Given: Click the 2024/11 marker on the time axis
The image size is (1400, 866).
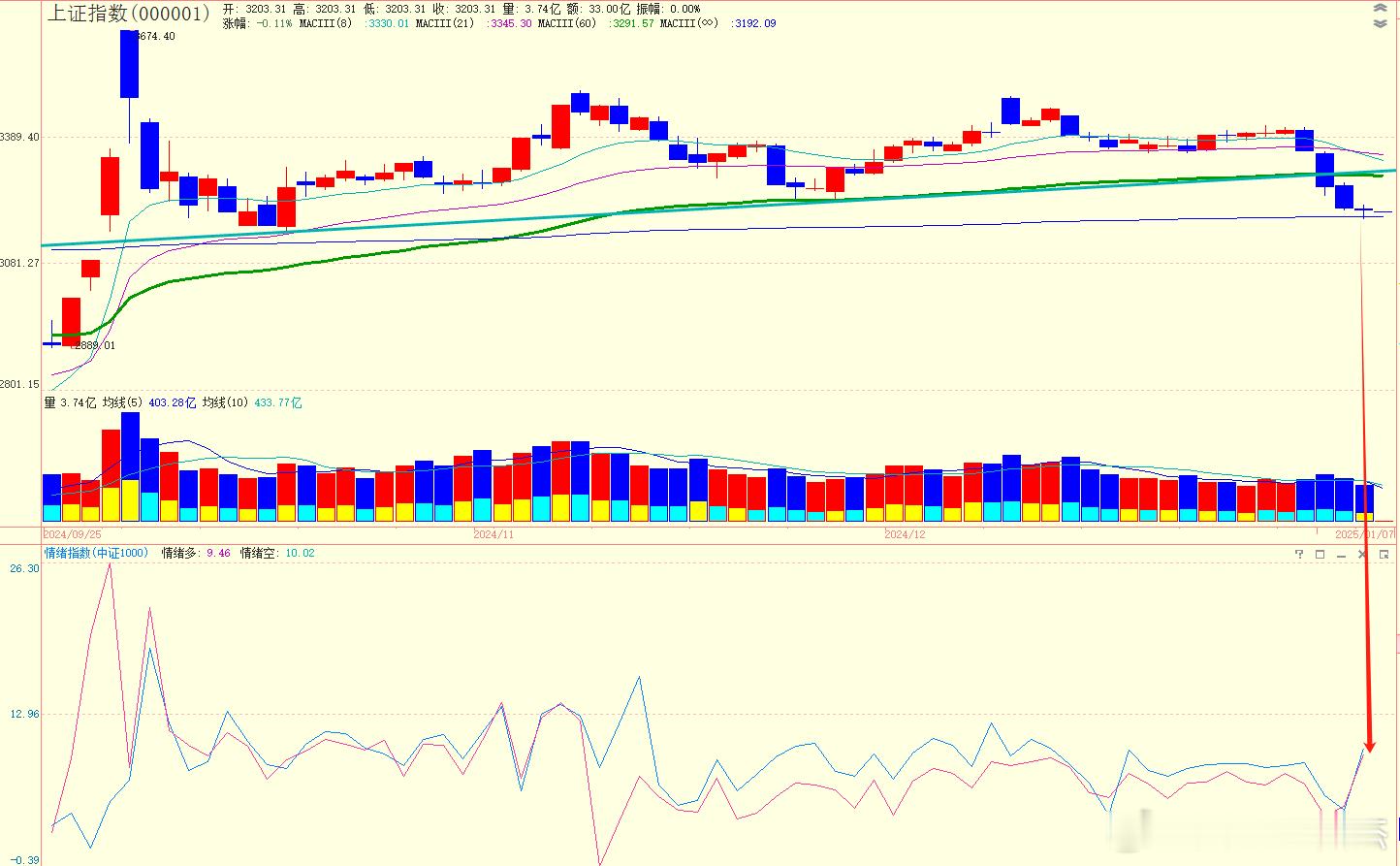Looking at the screenshot, I should (493, 534).
